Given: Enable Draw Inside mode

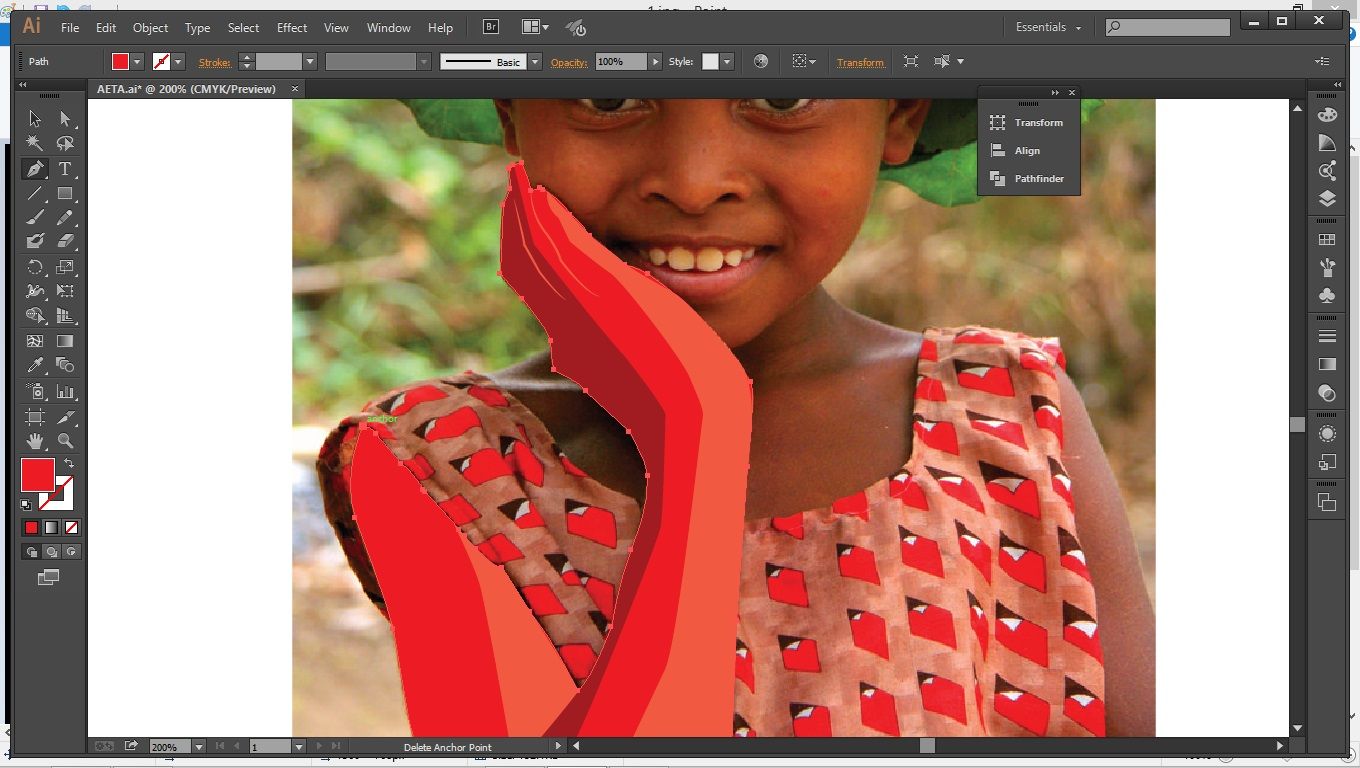Looking at the screenshot, I should coord(71,552).
